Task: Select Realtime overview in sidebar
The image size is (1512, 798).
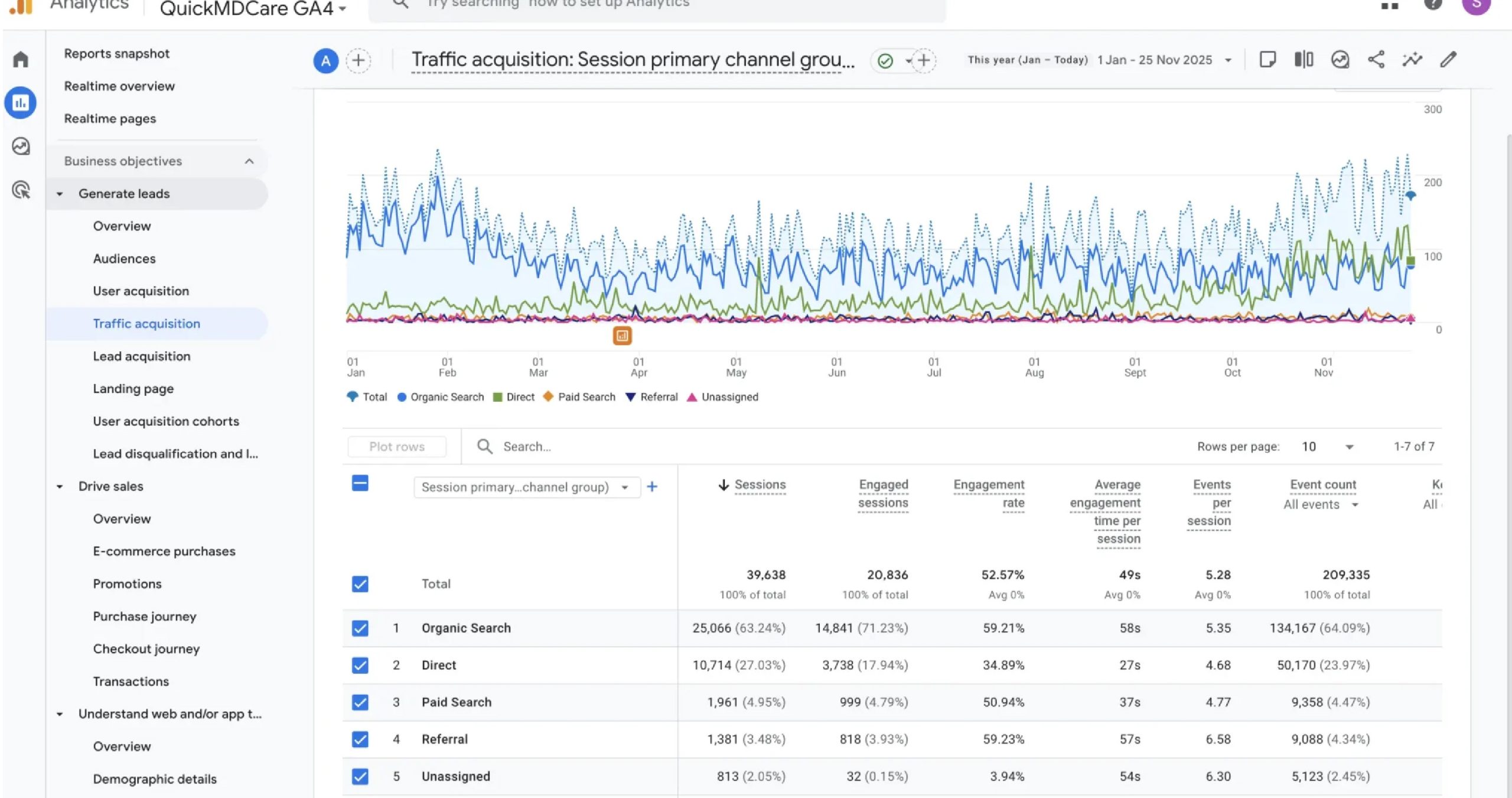Action: 119,86
